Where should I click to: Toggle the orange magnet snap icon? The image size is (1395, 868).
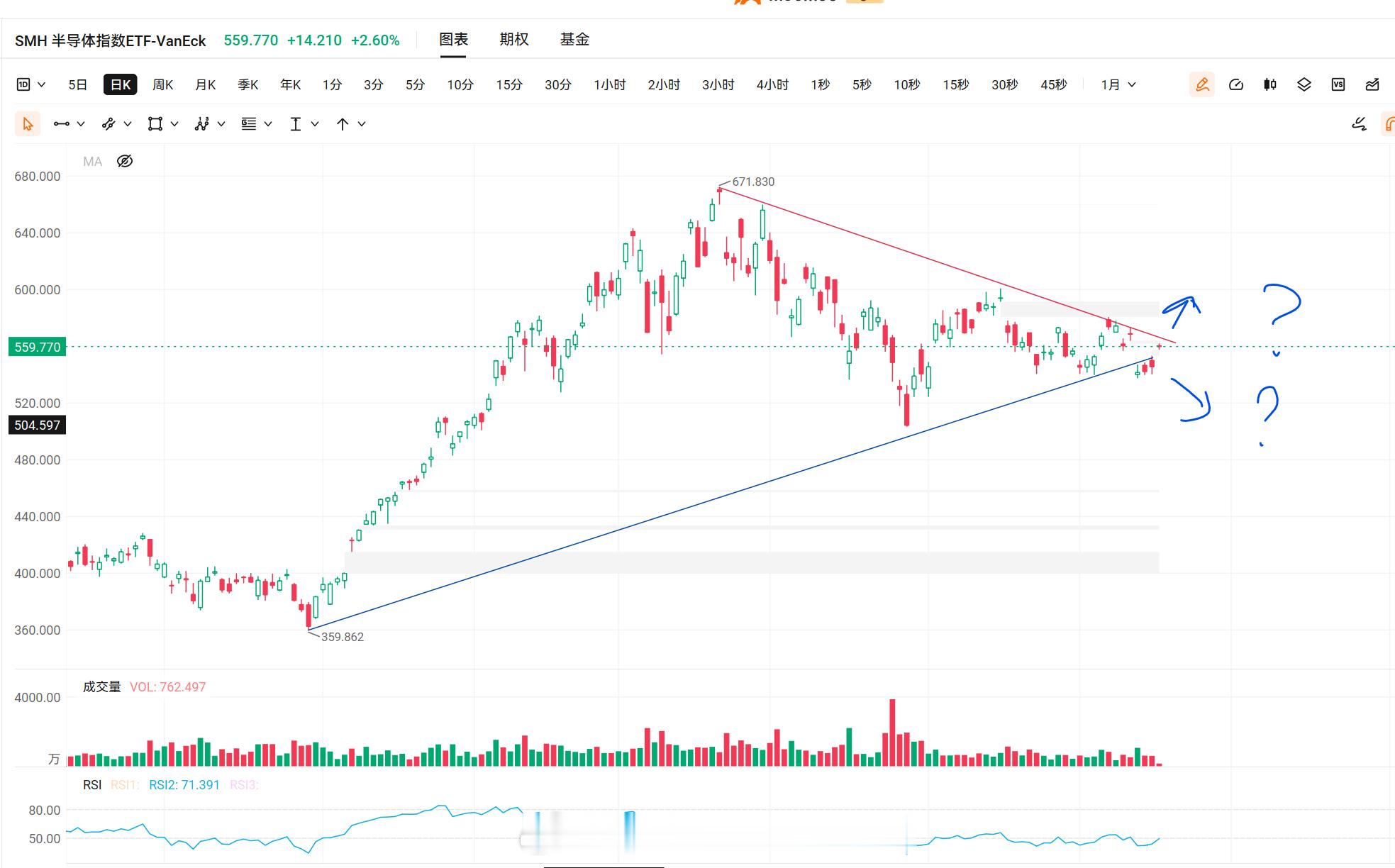click(1389, 124)
